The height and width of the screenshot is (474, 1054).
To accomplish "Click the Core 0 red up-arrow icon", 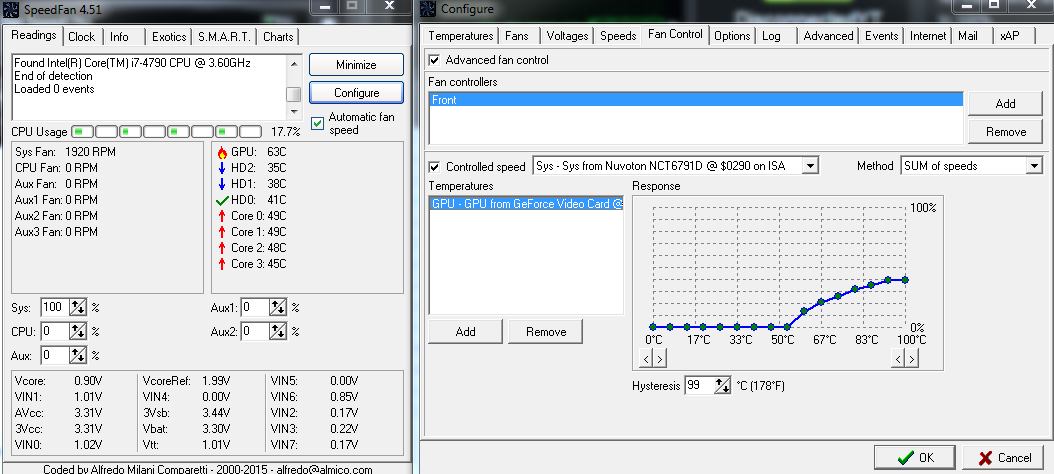I will tap(222, 216).
